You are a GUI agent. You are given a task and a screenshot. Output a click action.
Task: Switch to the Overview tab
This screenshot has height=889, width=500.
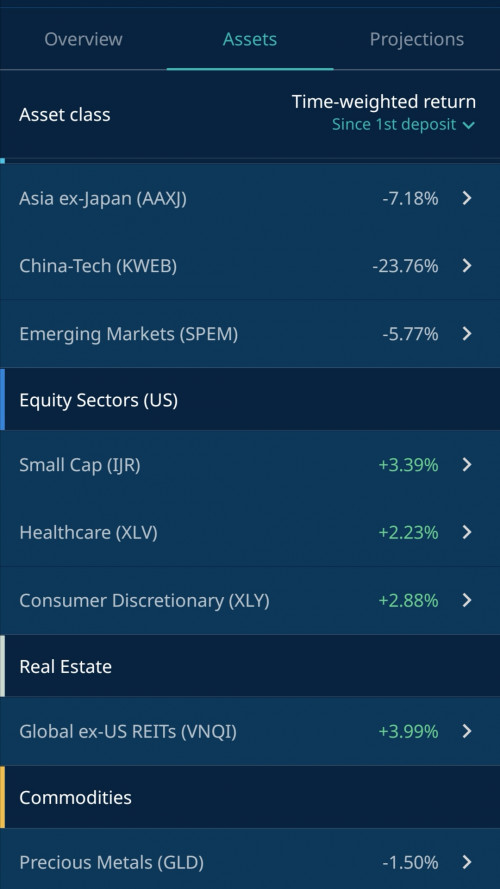[83, 39]
